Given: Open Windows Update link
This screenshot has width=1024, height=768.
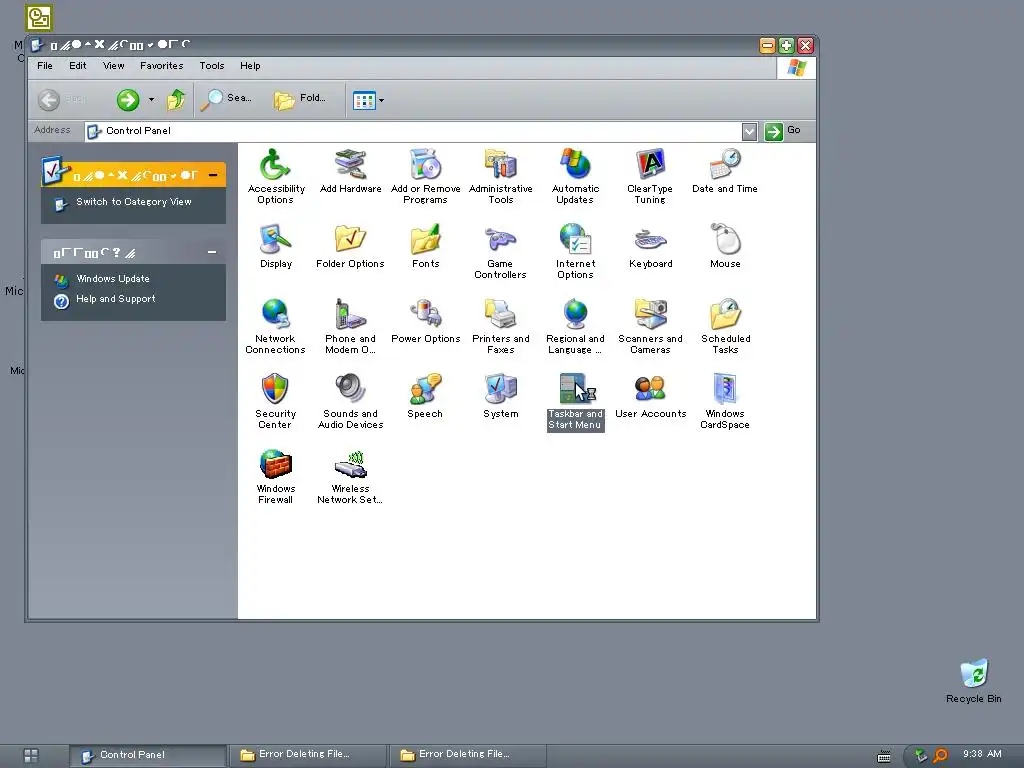Looking at the screenshot, I should point(113,279).
